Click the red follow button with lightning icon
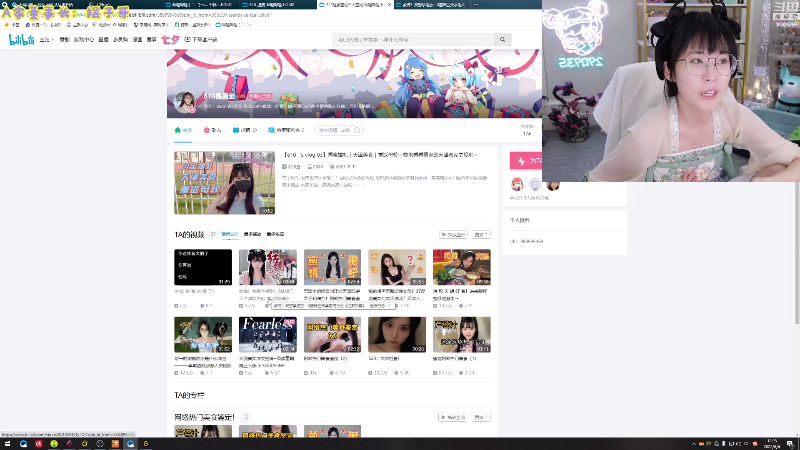 pos(526,161)
